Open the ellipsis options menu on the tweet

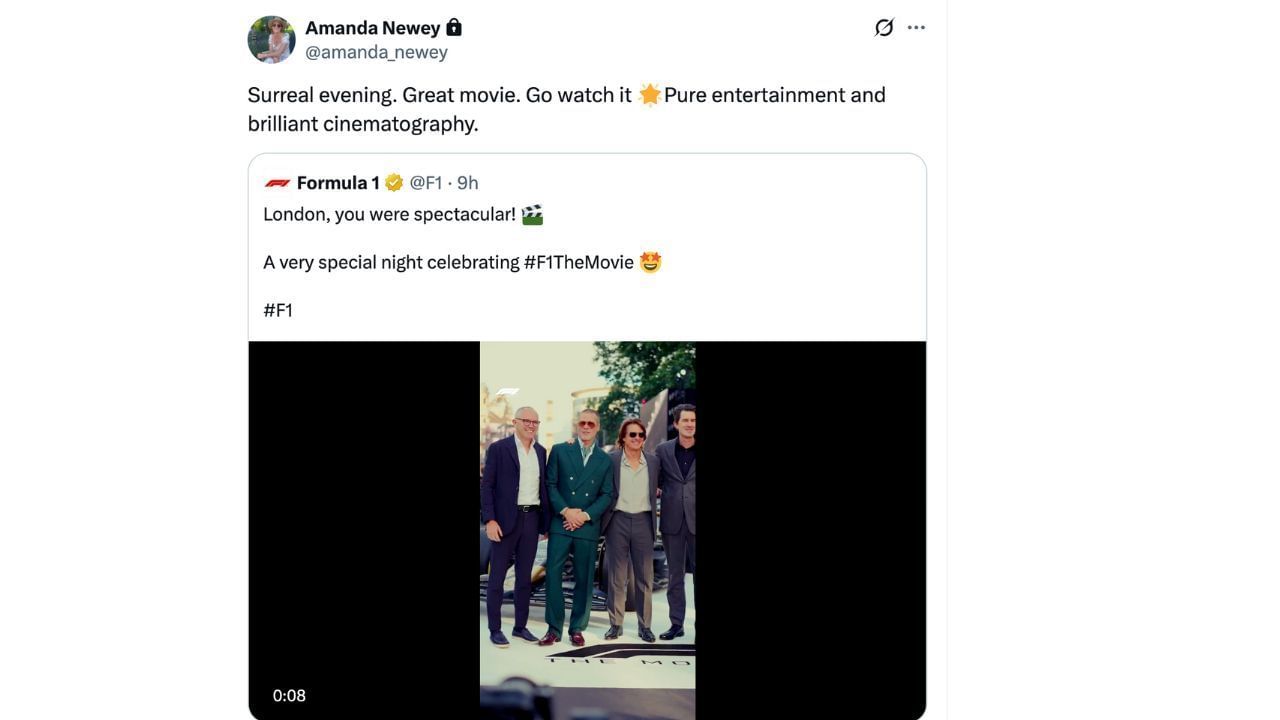tap(916, 27)
